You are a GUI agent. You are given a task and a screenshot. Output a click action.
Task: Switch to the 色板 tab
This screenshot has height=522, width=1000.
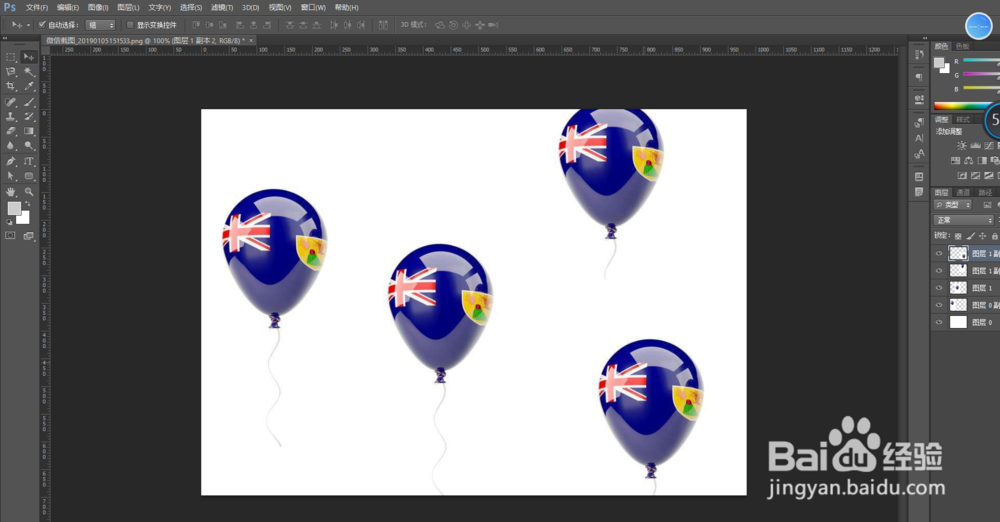tap(962, 46)
